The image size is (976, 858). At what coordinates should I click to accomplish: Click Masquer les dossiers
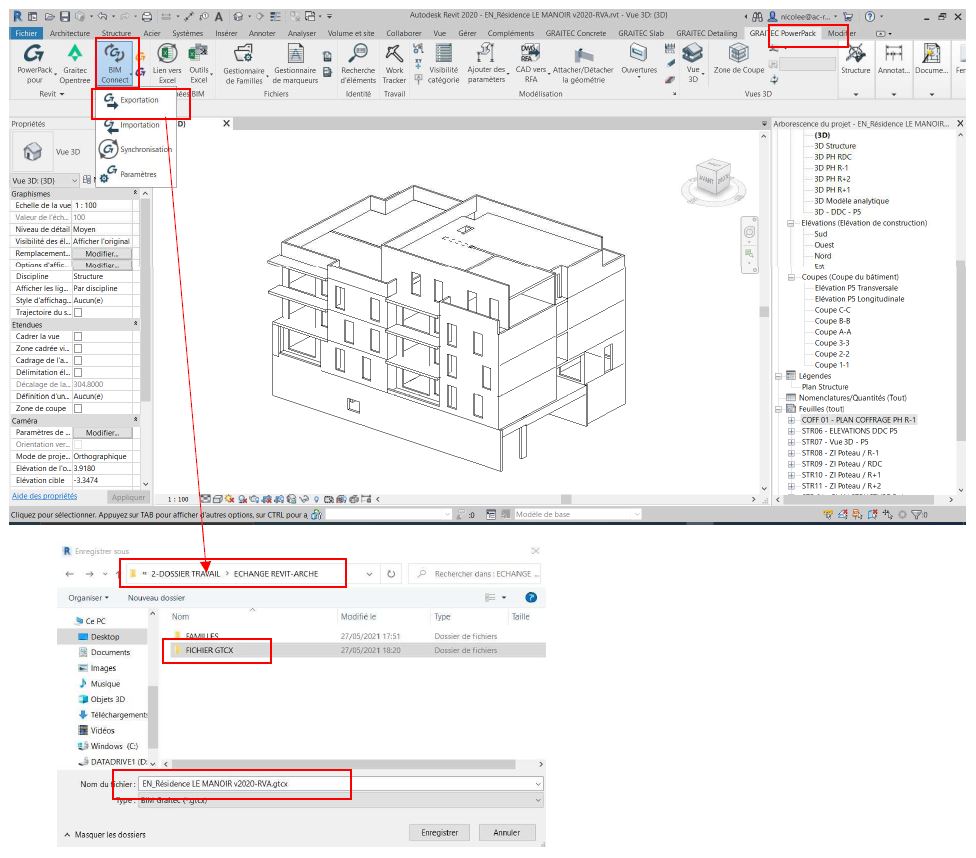pyautogui.click(x=105, y=834)
